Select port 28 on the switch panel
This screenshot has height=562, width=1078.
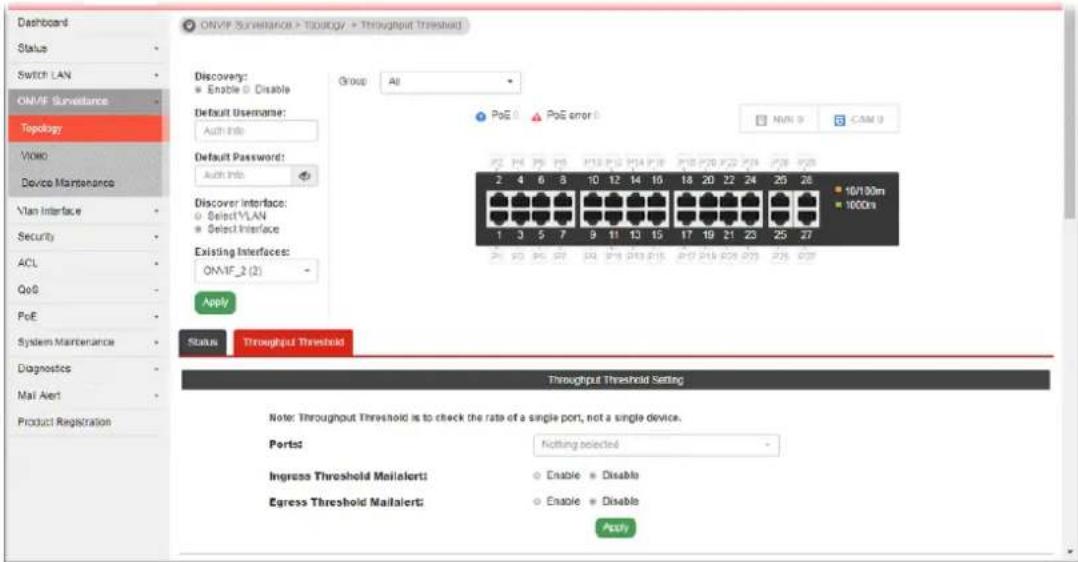click(806, 200)
